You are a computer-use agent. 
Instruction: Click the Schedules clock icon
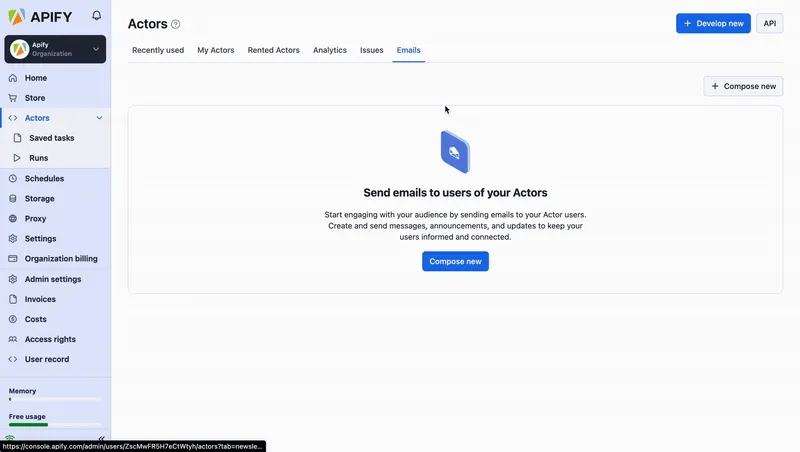coord(13,179)
